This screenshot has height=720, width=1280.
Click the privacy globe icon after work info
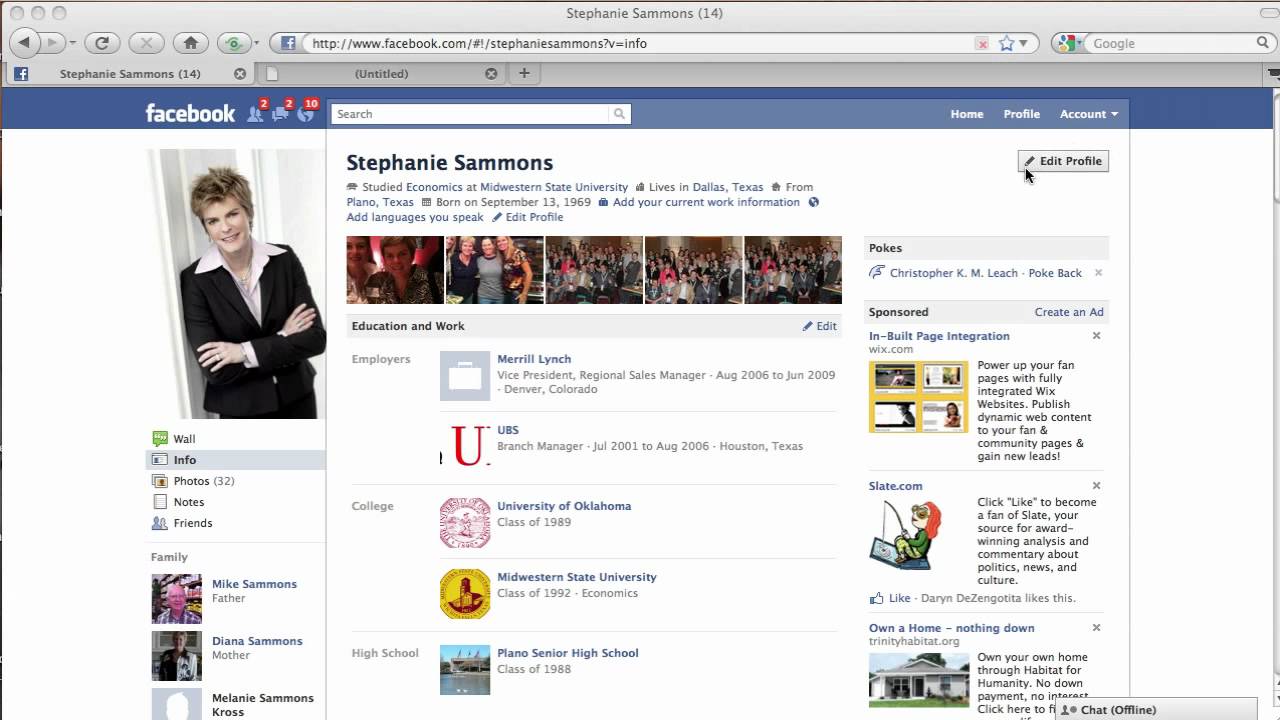813,202
